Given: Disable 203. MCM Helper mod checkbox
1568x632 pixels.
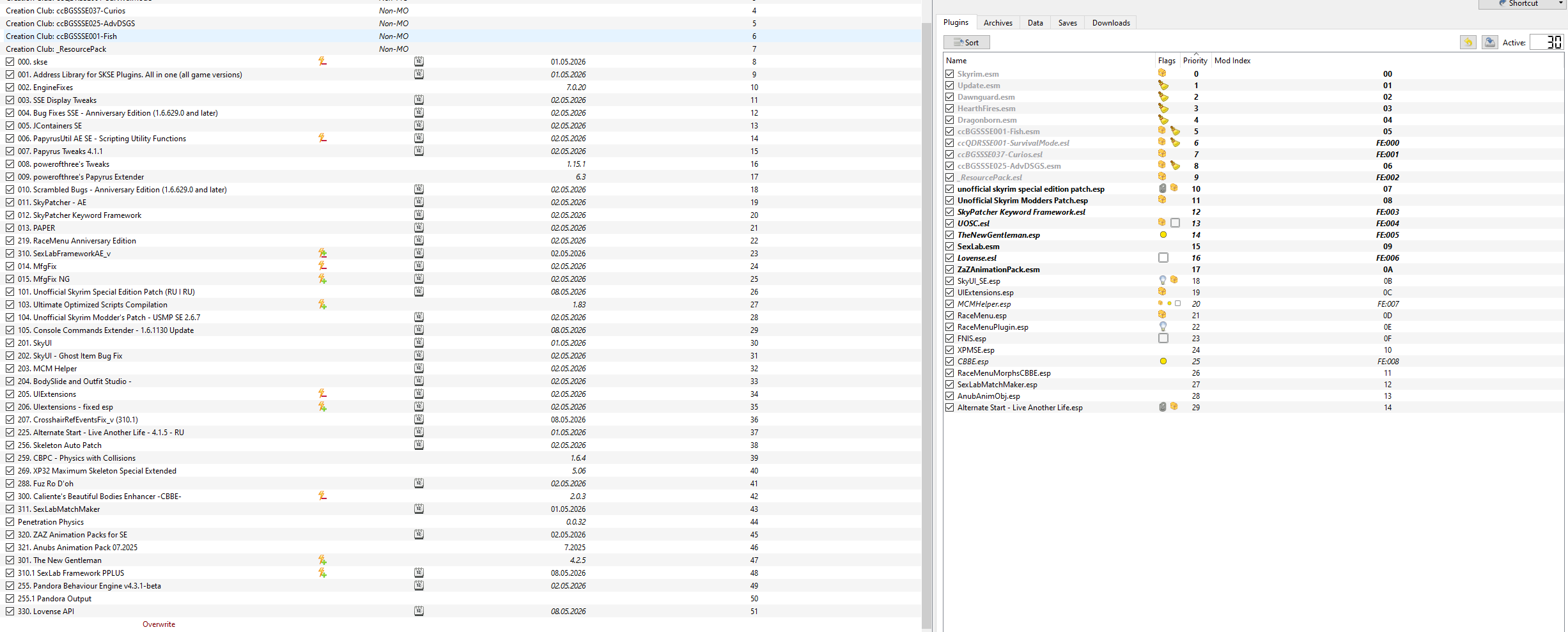Looking at the screenshot, I should pyautogui.click(x=10, y=368).
